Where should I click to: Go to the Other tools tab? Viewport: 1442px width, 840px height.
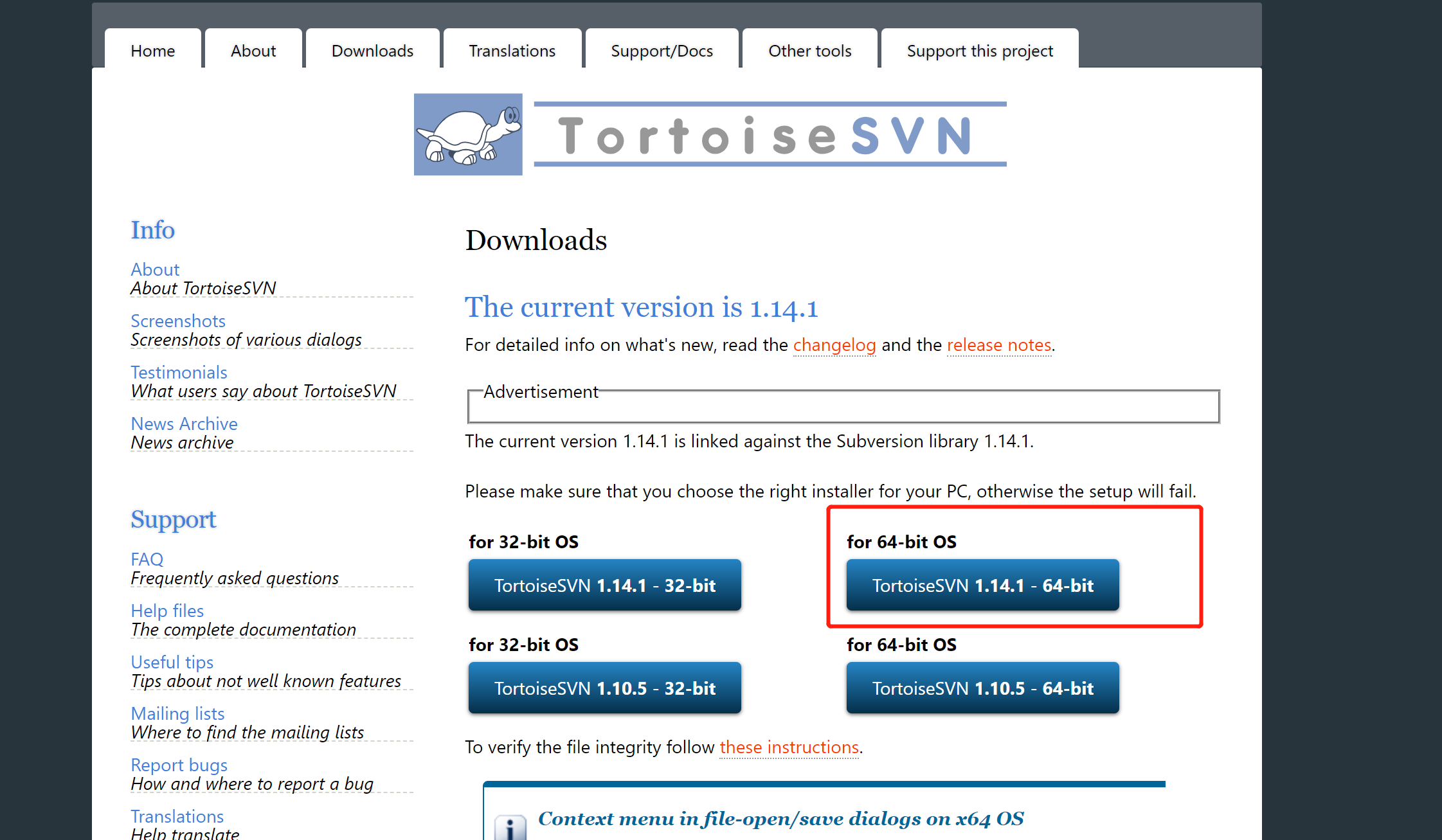click(x=809, y=51)
